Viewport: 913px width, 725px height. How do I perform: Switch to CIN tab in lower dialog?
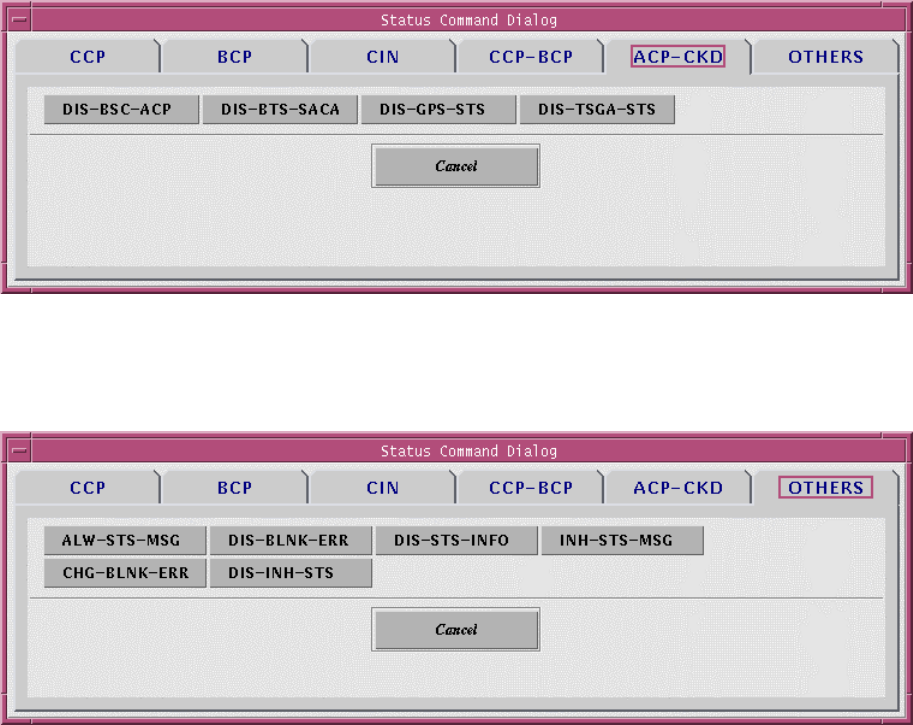tap(383, 487)
